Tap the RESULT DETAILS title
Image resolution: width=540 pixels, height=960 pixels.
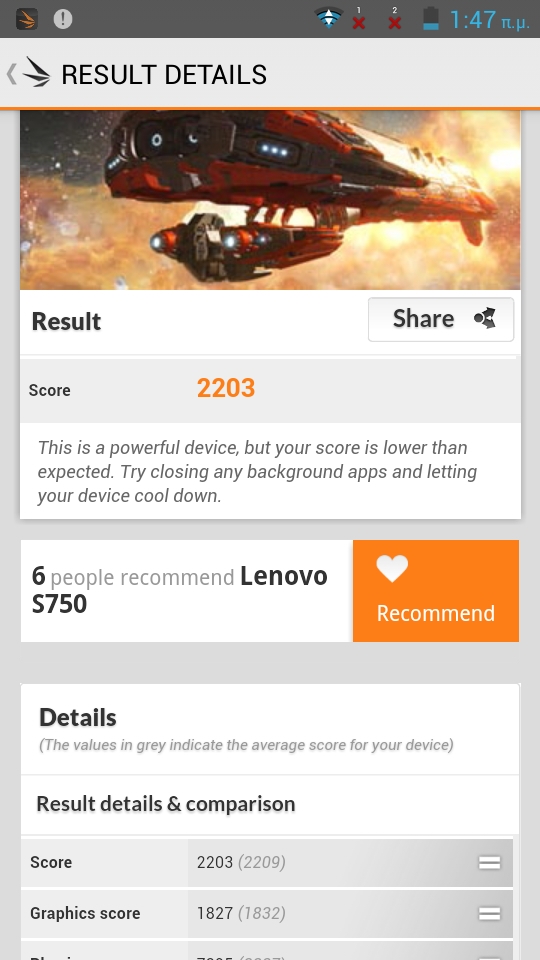tap(164, 75)
